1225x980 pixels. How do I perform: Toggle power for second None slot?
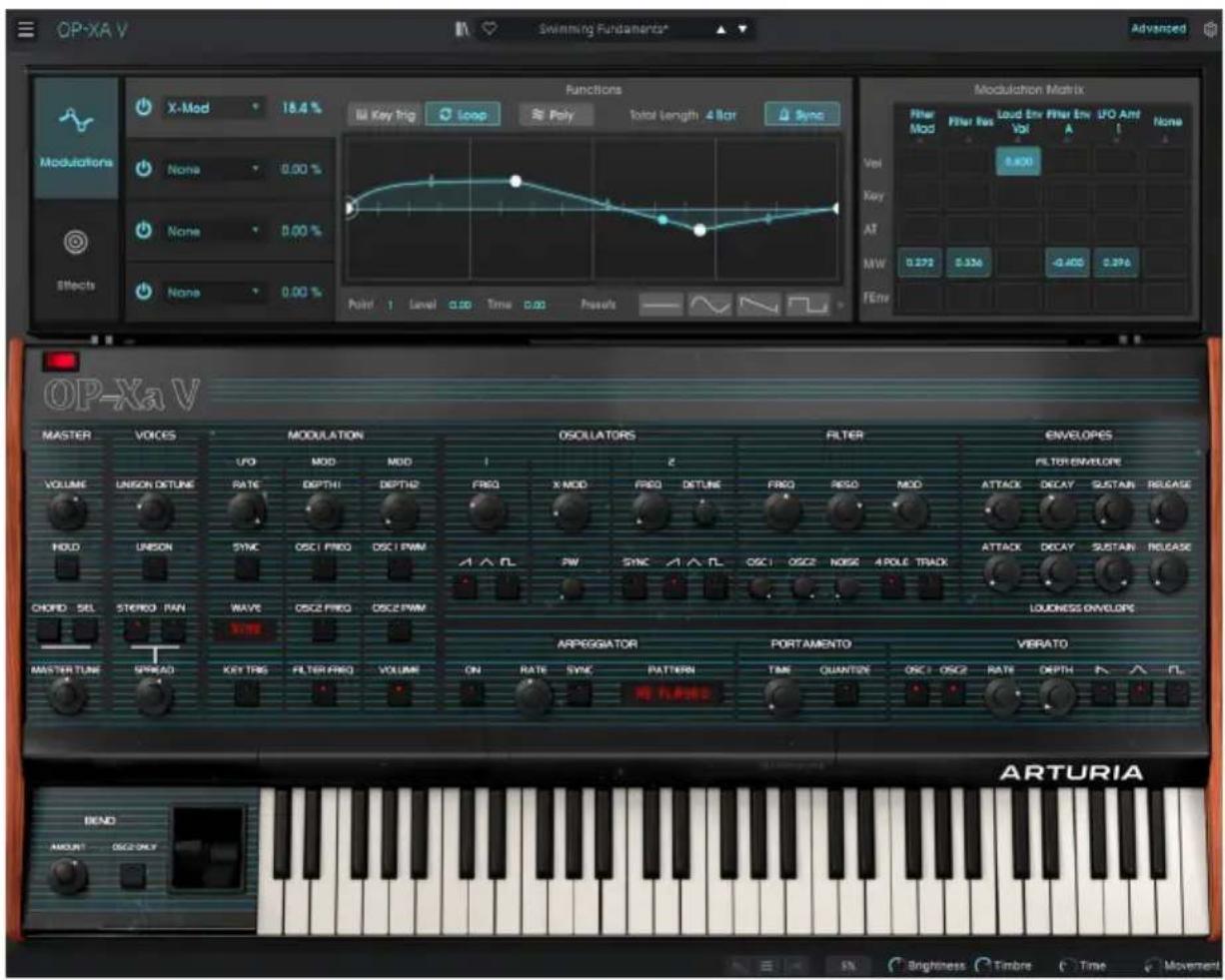coord(144,169)
